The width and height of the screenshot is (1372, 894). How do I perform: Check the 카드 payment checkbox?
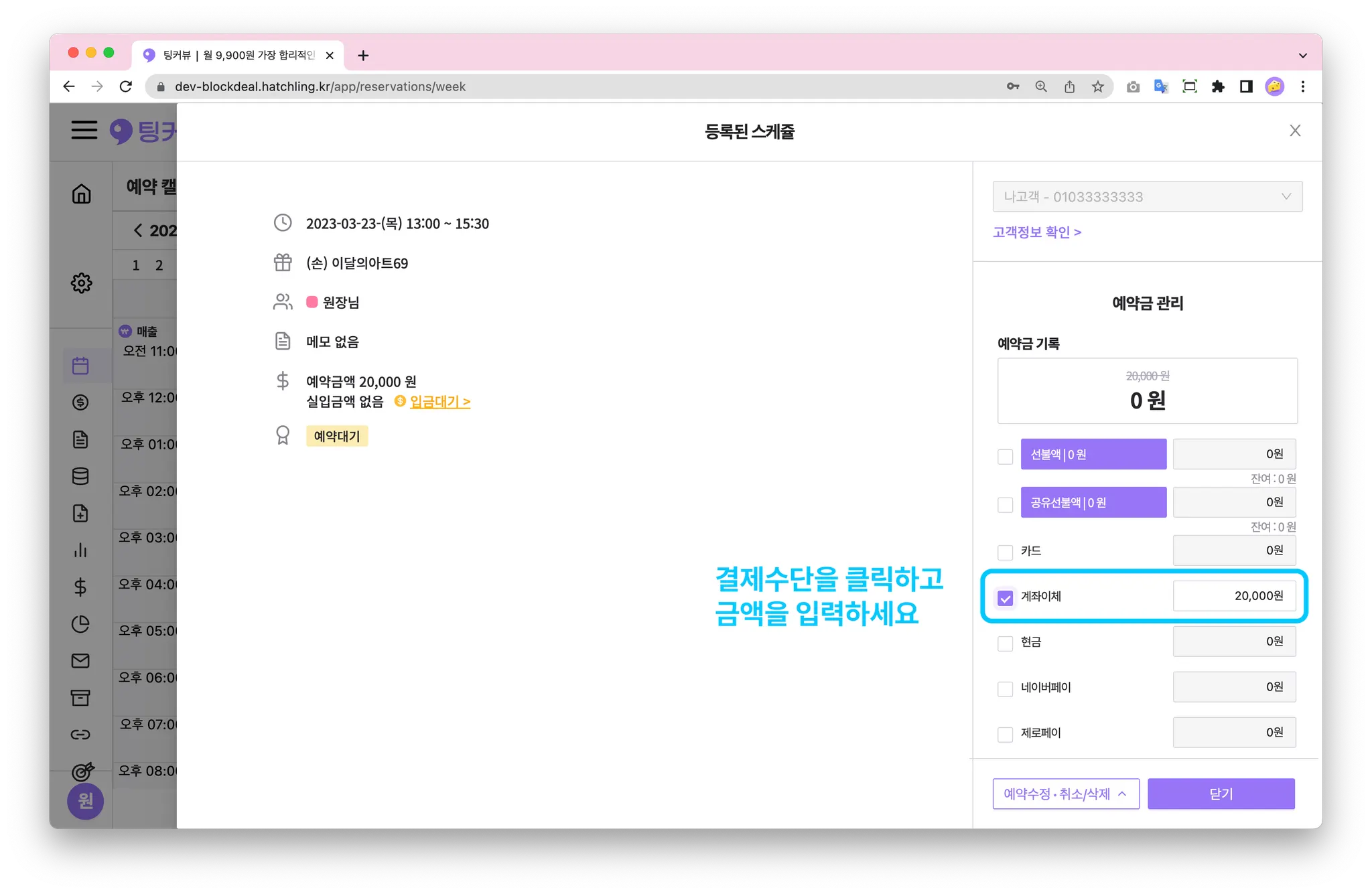coord(1005,552)
